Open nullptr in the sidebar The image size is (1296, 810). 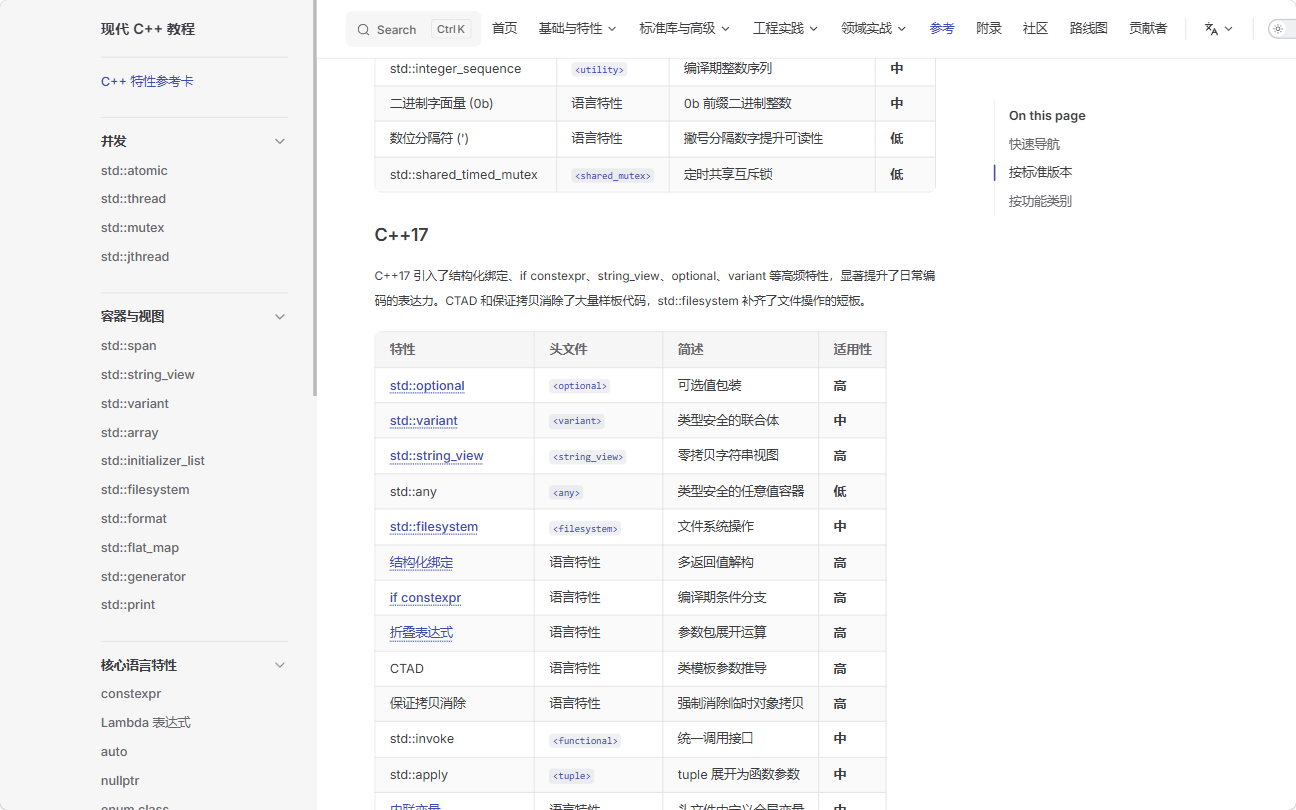point(120,781)
